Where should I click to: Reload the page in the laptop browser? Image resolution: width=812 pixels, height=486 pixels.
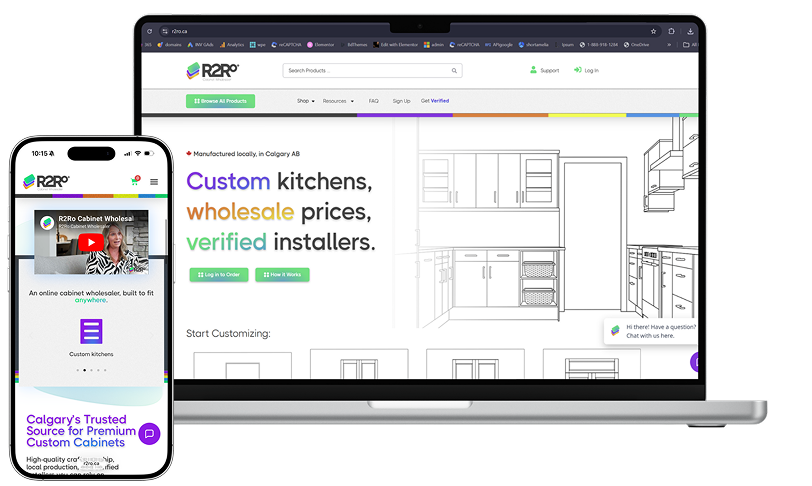tap(150, 31)
